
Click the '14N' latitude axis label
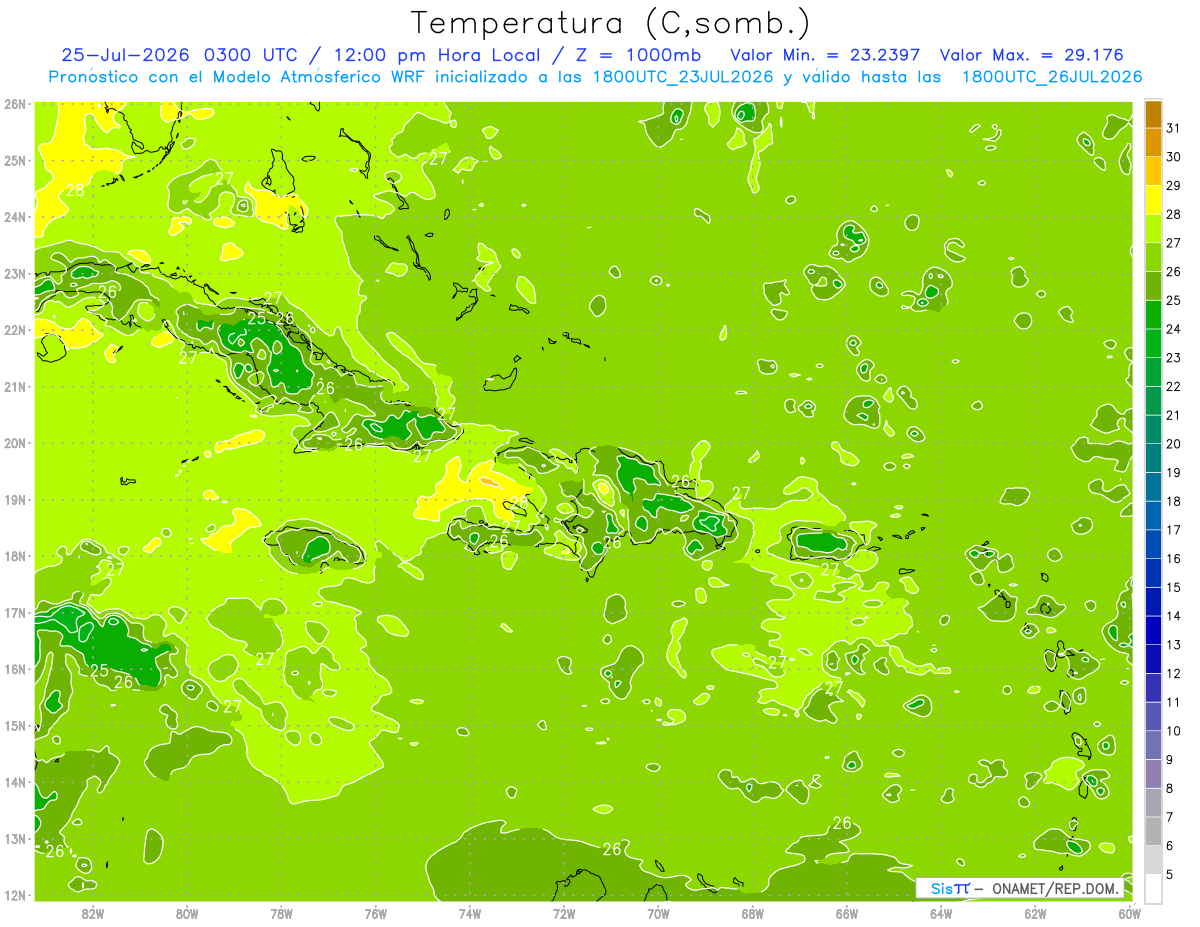(x=14, y=782)
